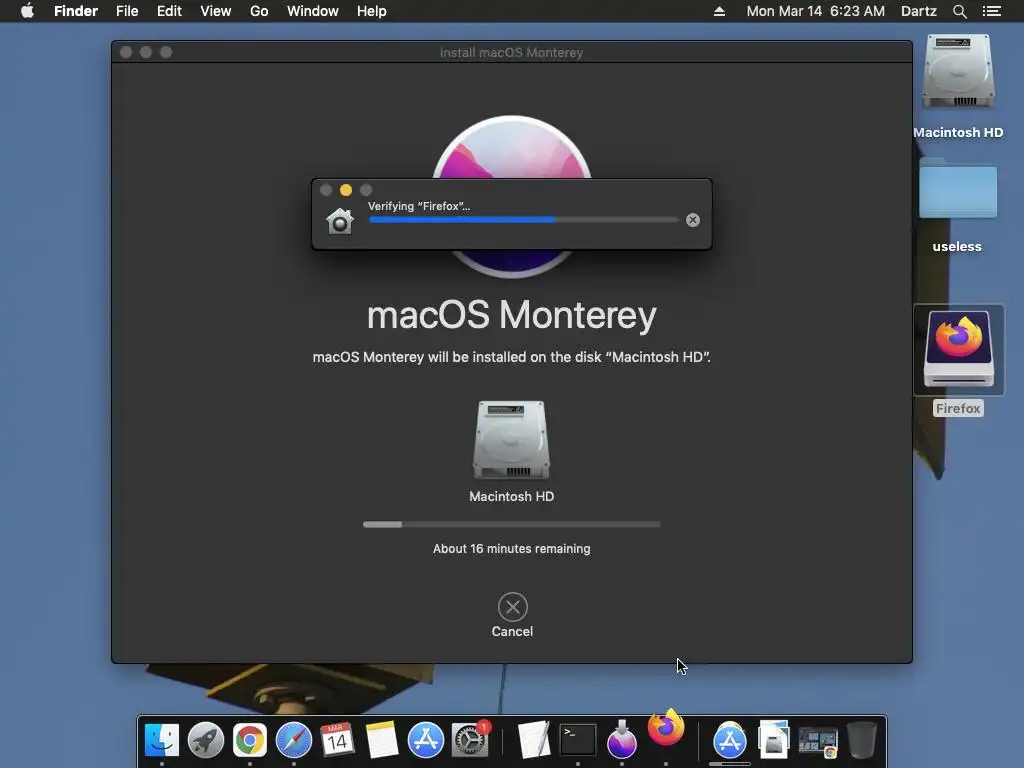Select Macintosh HD drive on desktop
The height and width of the screenshot is (768, 1024).
tap(958, 72)
